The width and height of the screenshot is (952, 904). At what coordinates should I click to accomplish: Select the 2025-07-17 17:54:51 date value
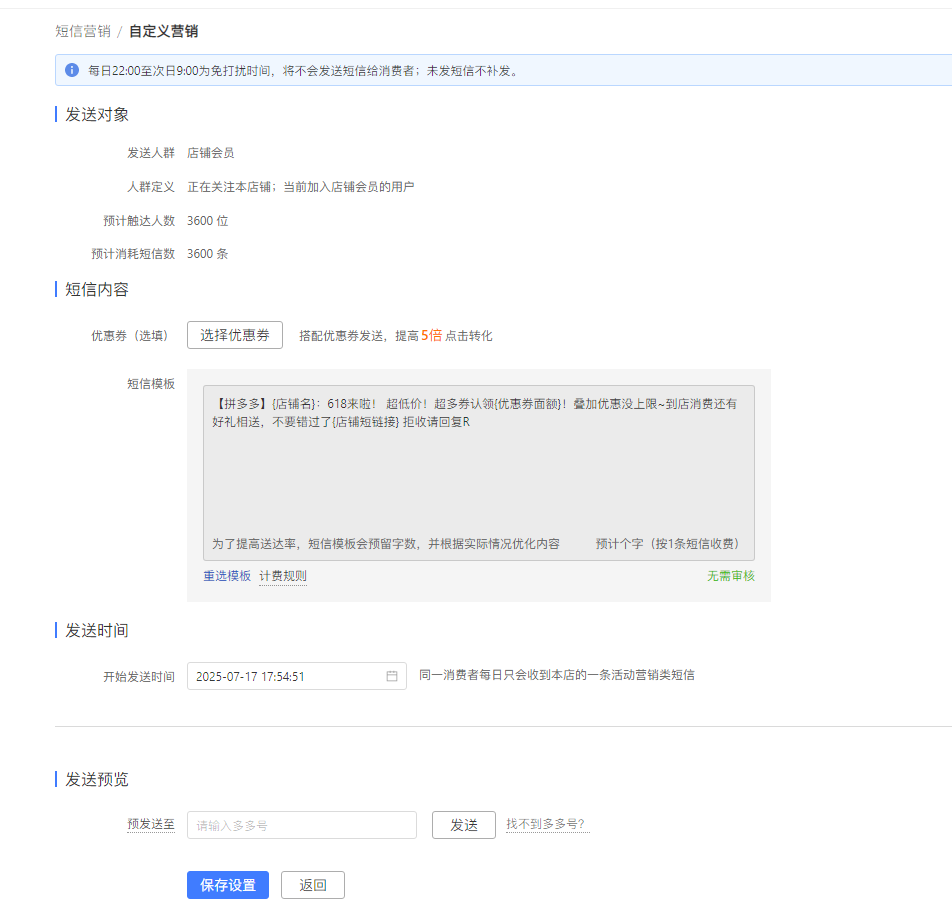click(250, 676)
